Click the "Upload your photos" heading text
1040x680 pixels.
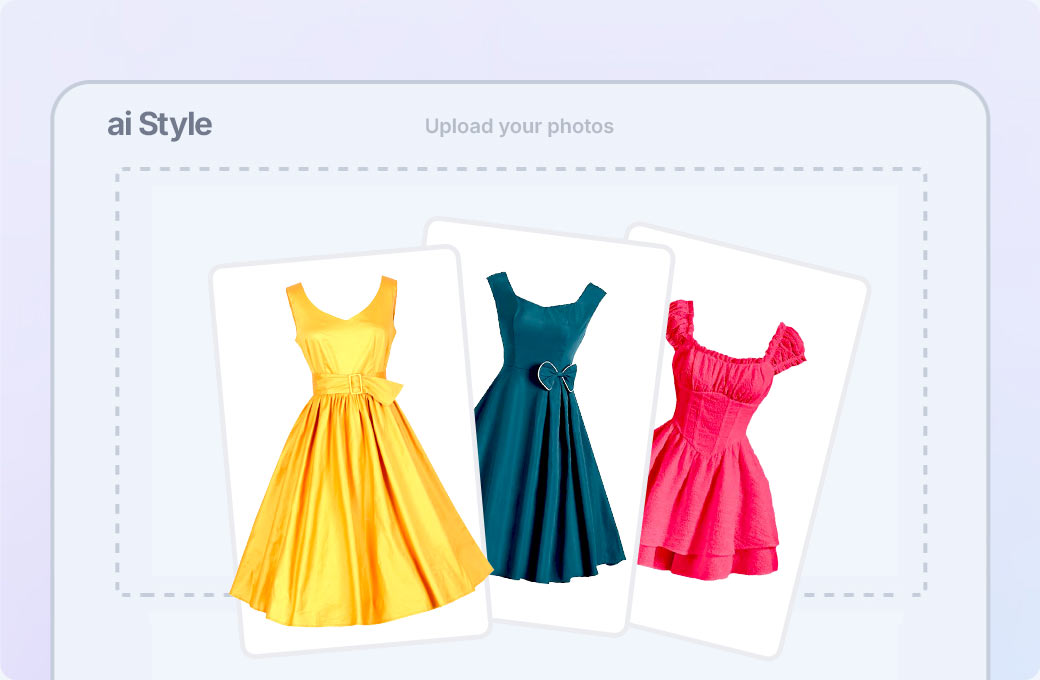pos(519,126)
